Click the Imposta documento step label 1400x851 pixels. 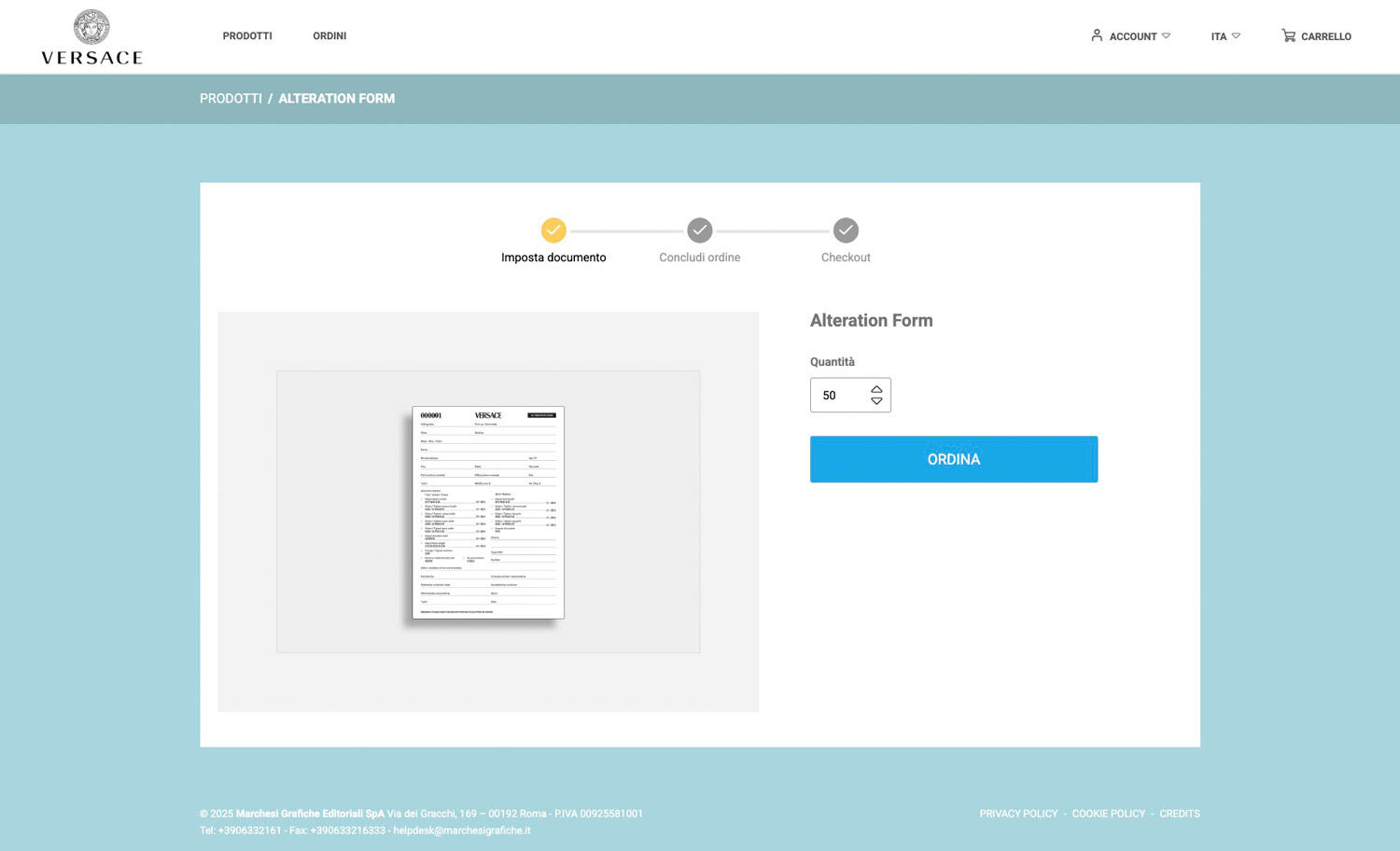(553, 258)
